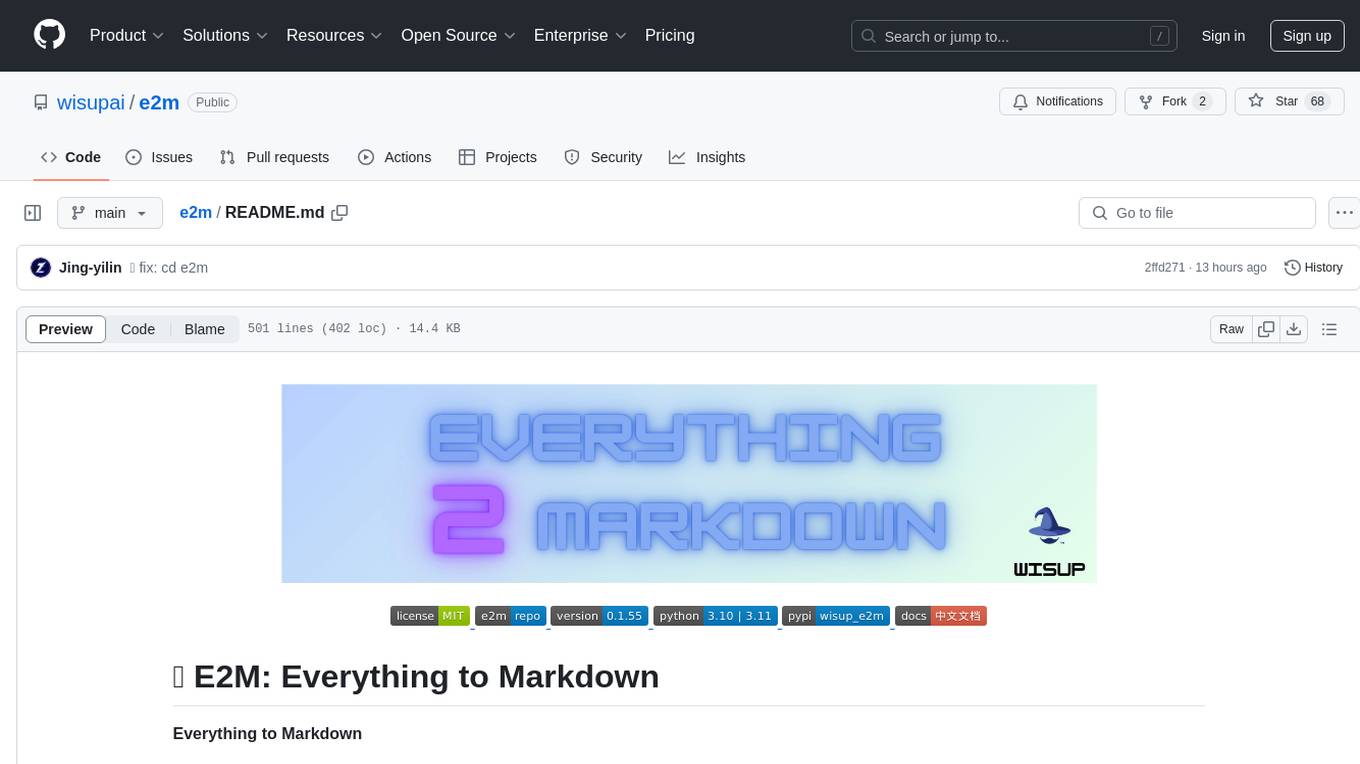
Task: Click the docs 中文文档 badge
Action: pyautogui.click(x=941, y=616)
